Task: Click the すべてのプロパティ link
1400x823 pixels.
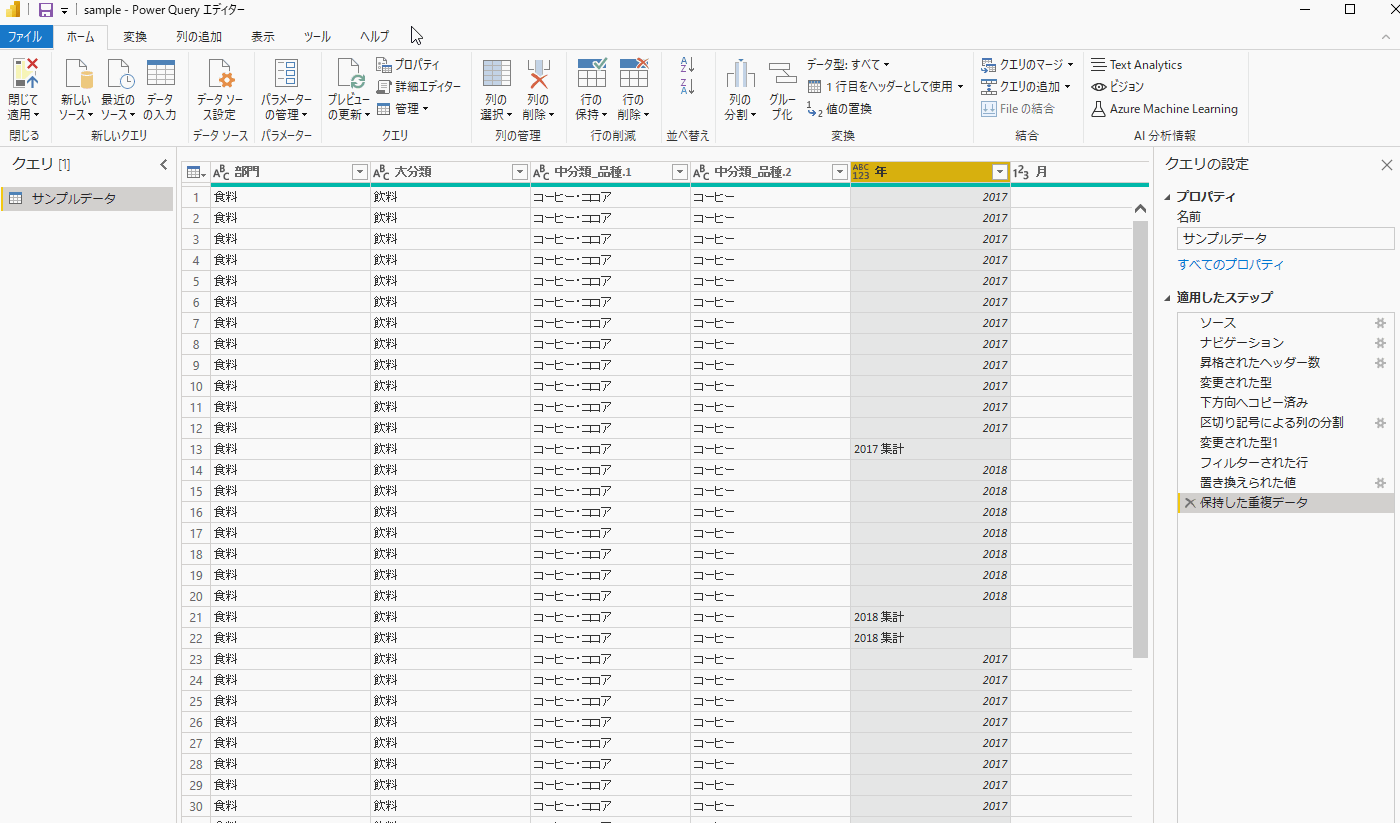Action: point(1230,265)
